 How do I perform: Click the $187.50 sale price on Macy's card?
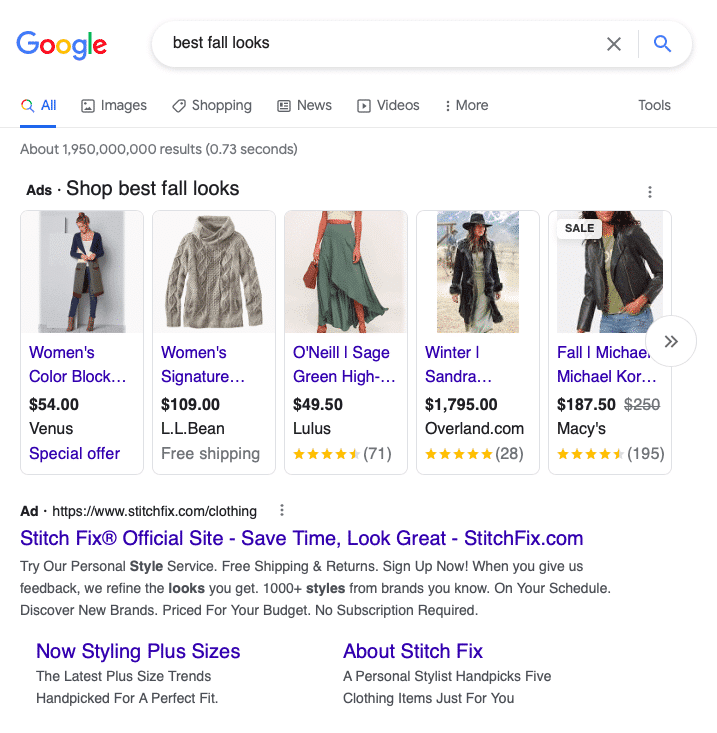coord(586,404)
